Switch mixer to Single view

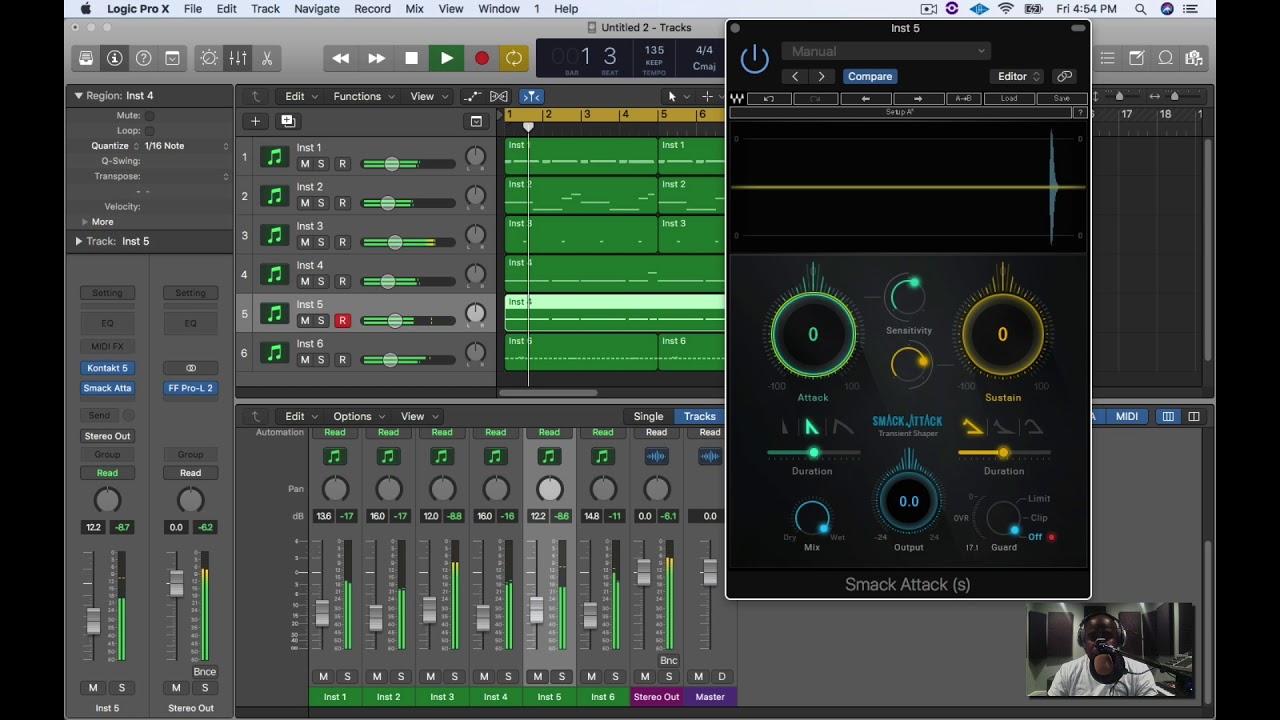648,416
